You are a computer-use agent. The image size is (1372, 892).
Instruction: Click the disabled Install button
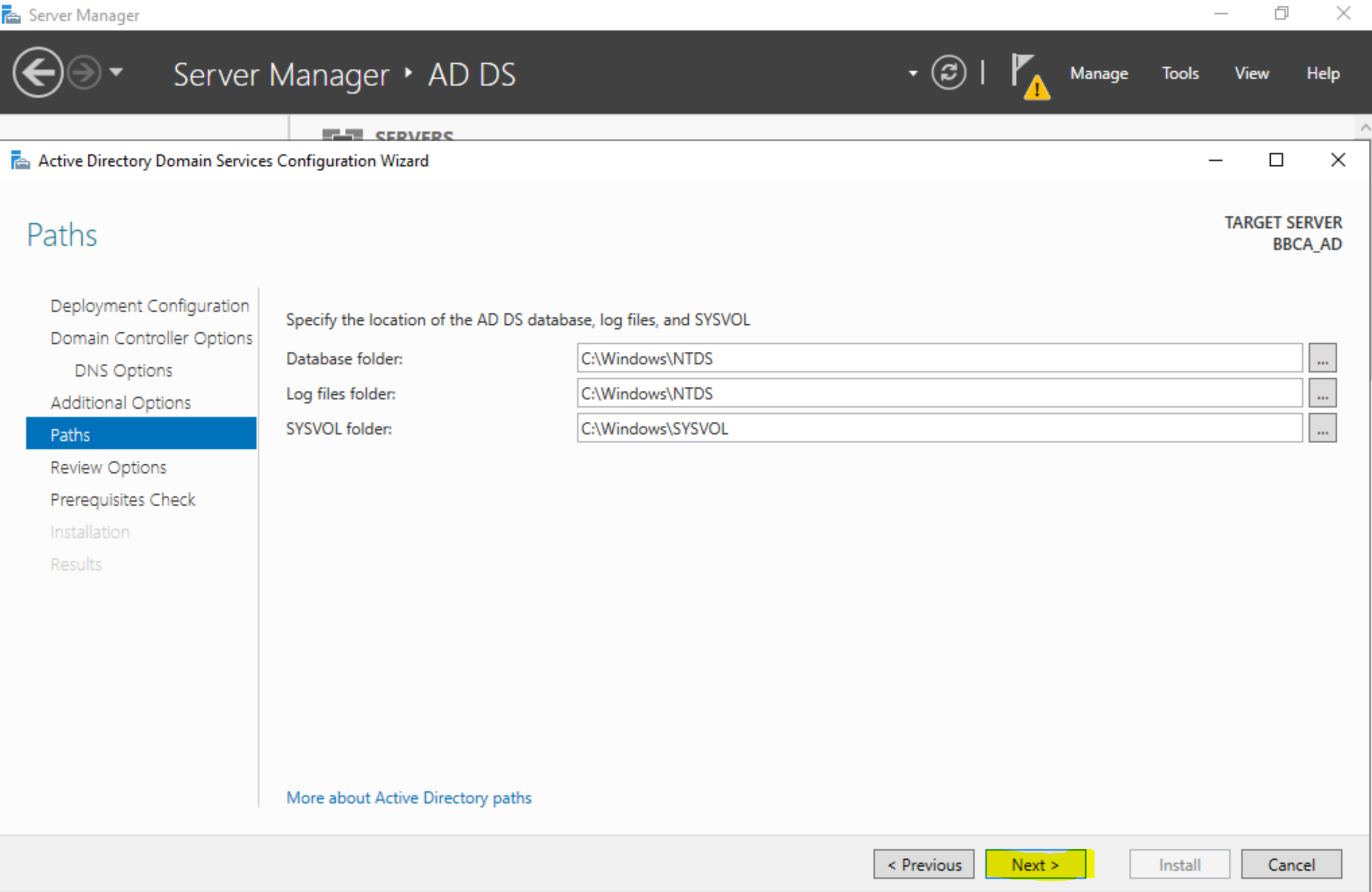[x=1180, y=865]
